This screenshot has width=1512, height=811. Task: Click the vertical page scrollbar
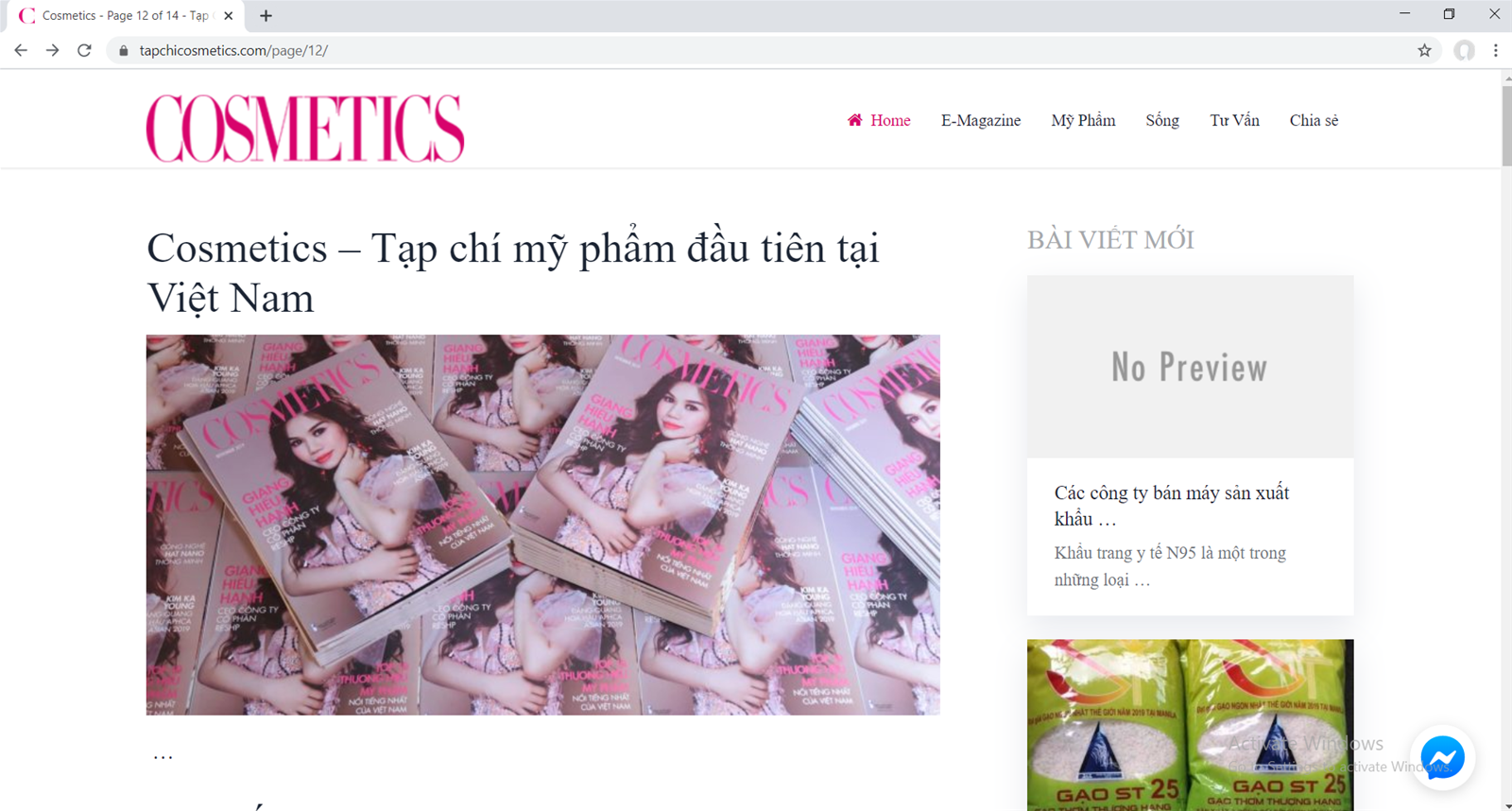tap(1506, 126)
